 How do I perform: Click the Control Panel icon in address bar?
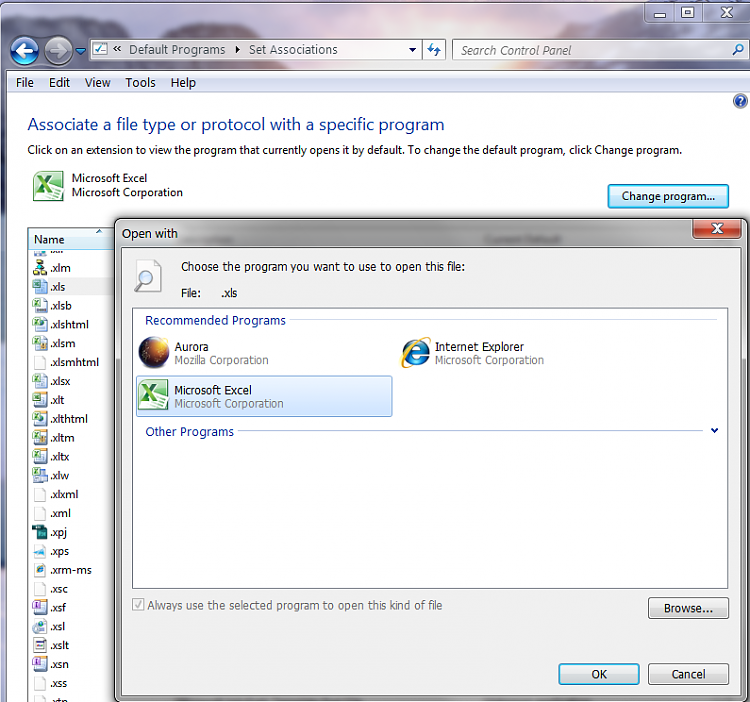100,49
